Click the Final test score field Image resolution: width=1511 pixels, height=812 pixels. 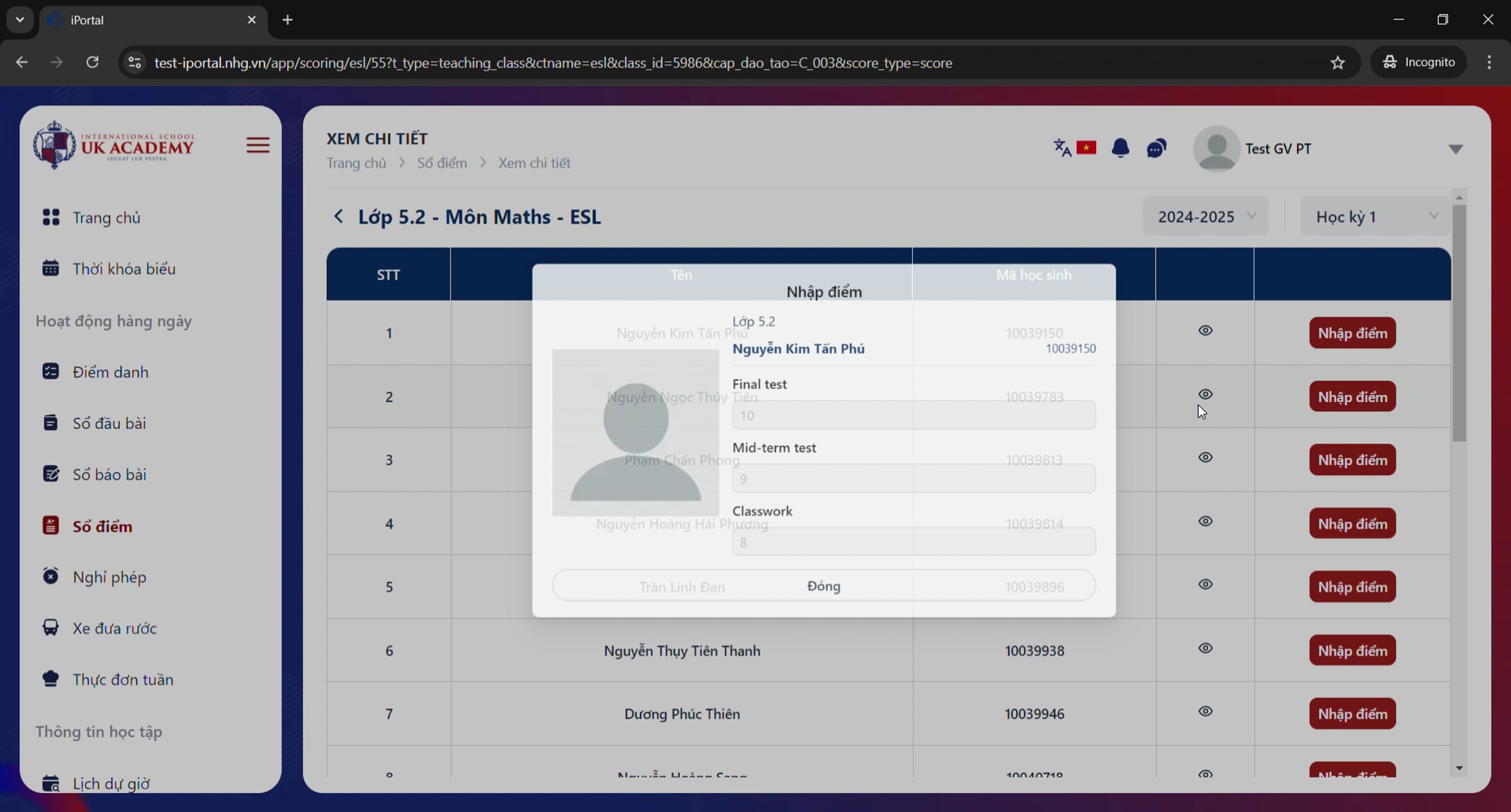point(913,415)
